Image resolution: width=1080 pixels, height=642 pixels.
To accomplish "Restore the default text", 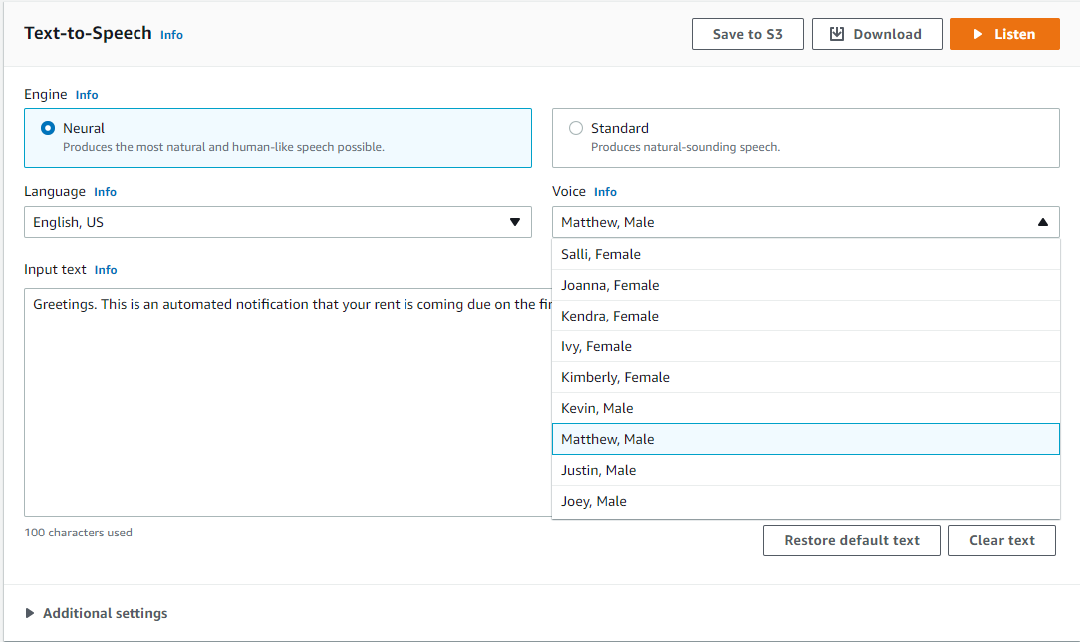I will pyautogui.click(x=851, y=541).
